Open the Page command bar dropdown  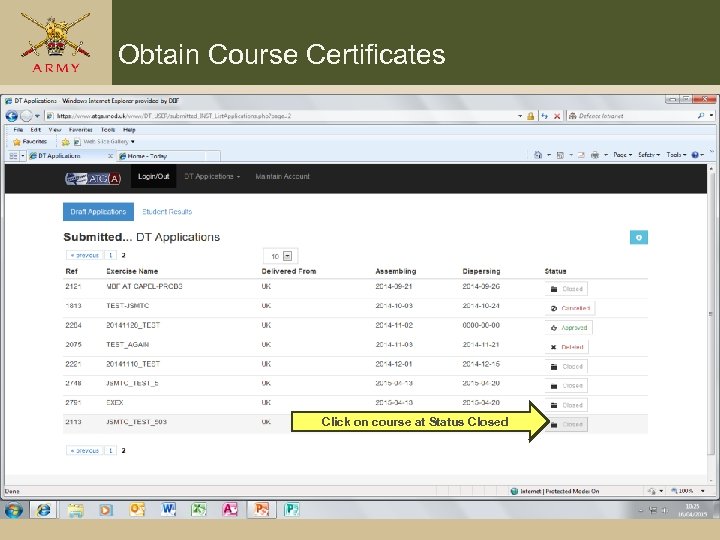(x=623, y=155)
